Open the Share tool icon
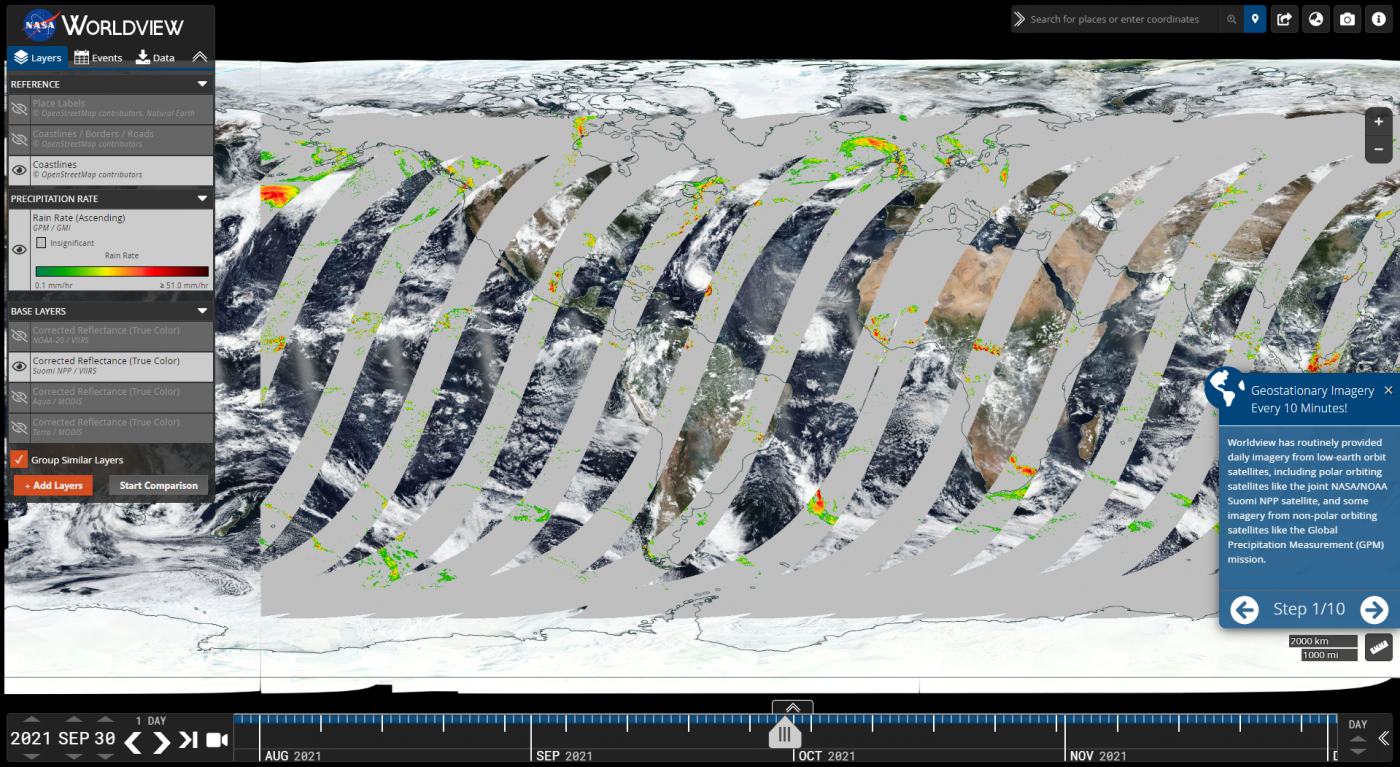Image resolution: width=1400 pixels, height=767 pixels. [1284, 19]
